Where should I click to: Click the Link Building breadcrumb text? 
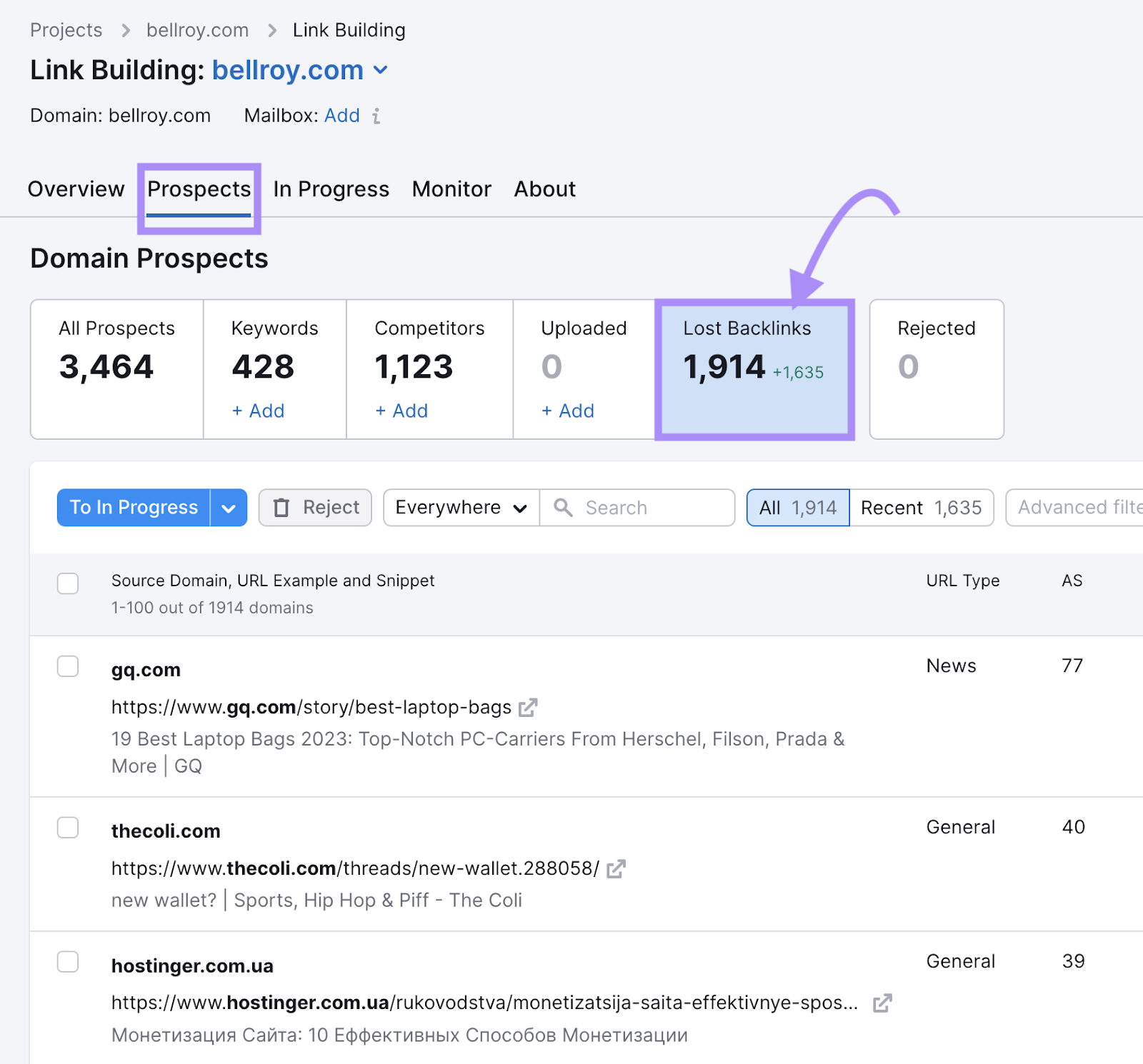[349, 31]
